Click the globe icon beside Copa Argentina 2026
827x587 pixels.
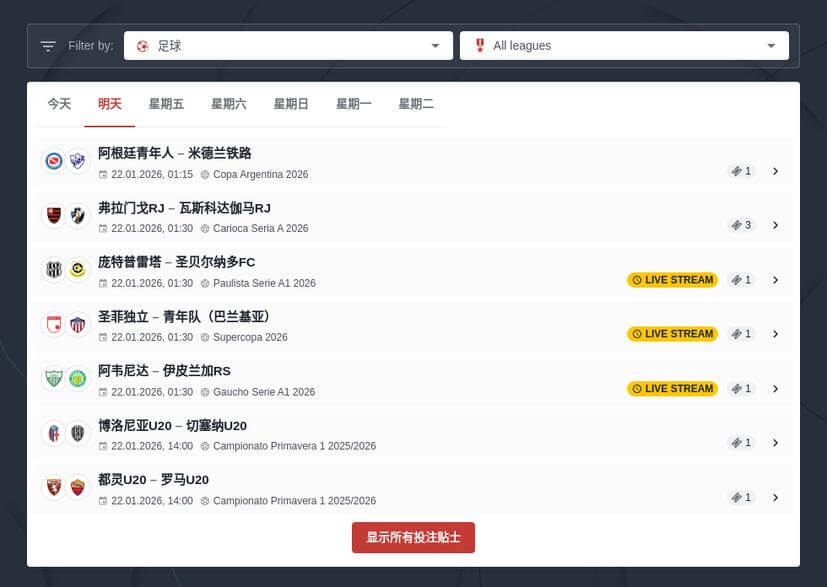tap(207, 174)
